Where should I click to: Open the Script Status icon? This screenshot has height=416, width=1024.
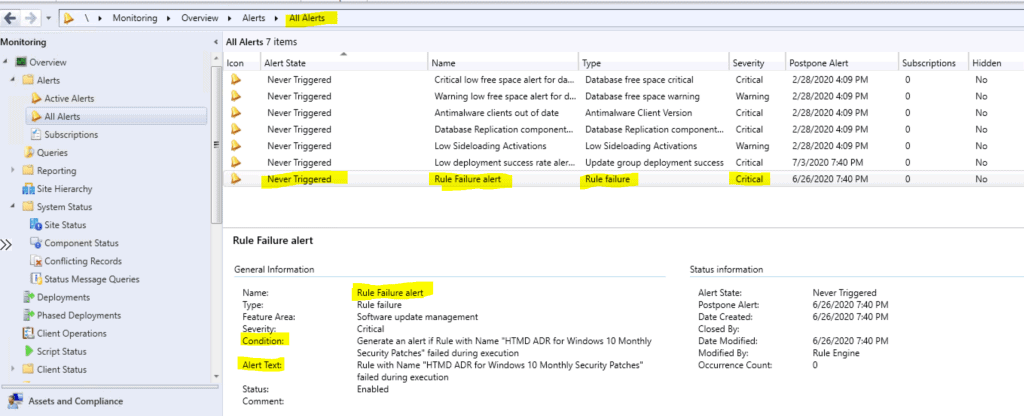pos(28,351)
